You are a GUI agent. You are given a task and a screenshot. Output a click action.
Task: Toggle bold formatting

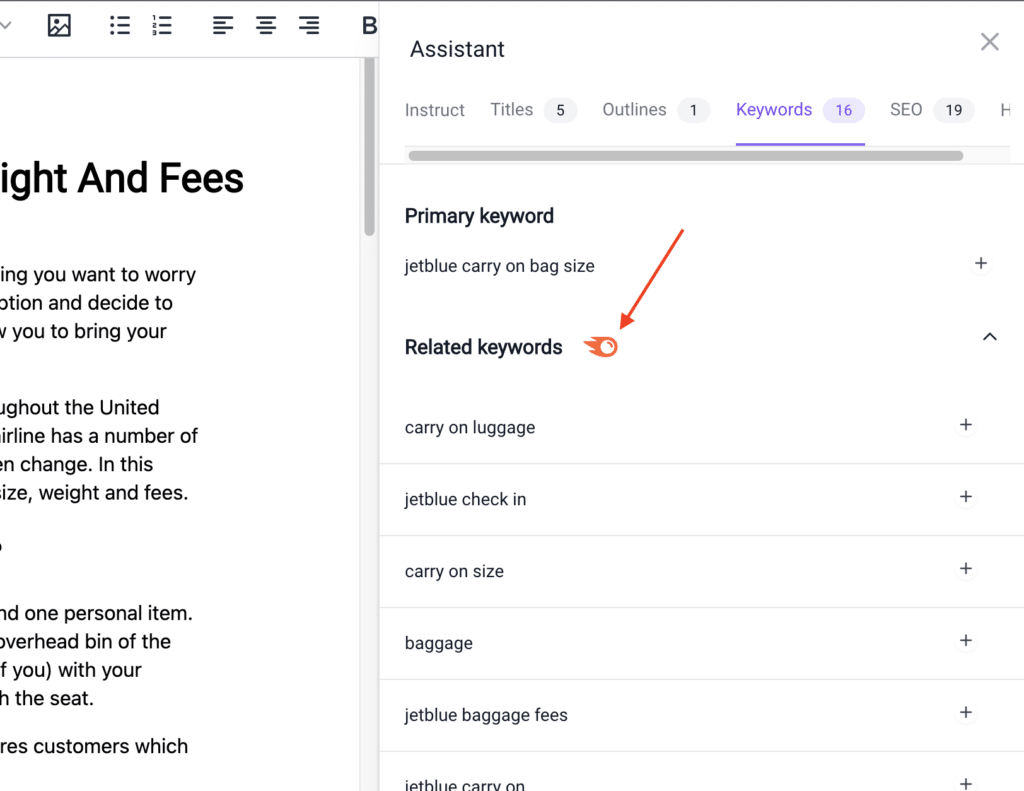(x=369, y=25)
